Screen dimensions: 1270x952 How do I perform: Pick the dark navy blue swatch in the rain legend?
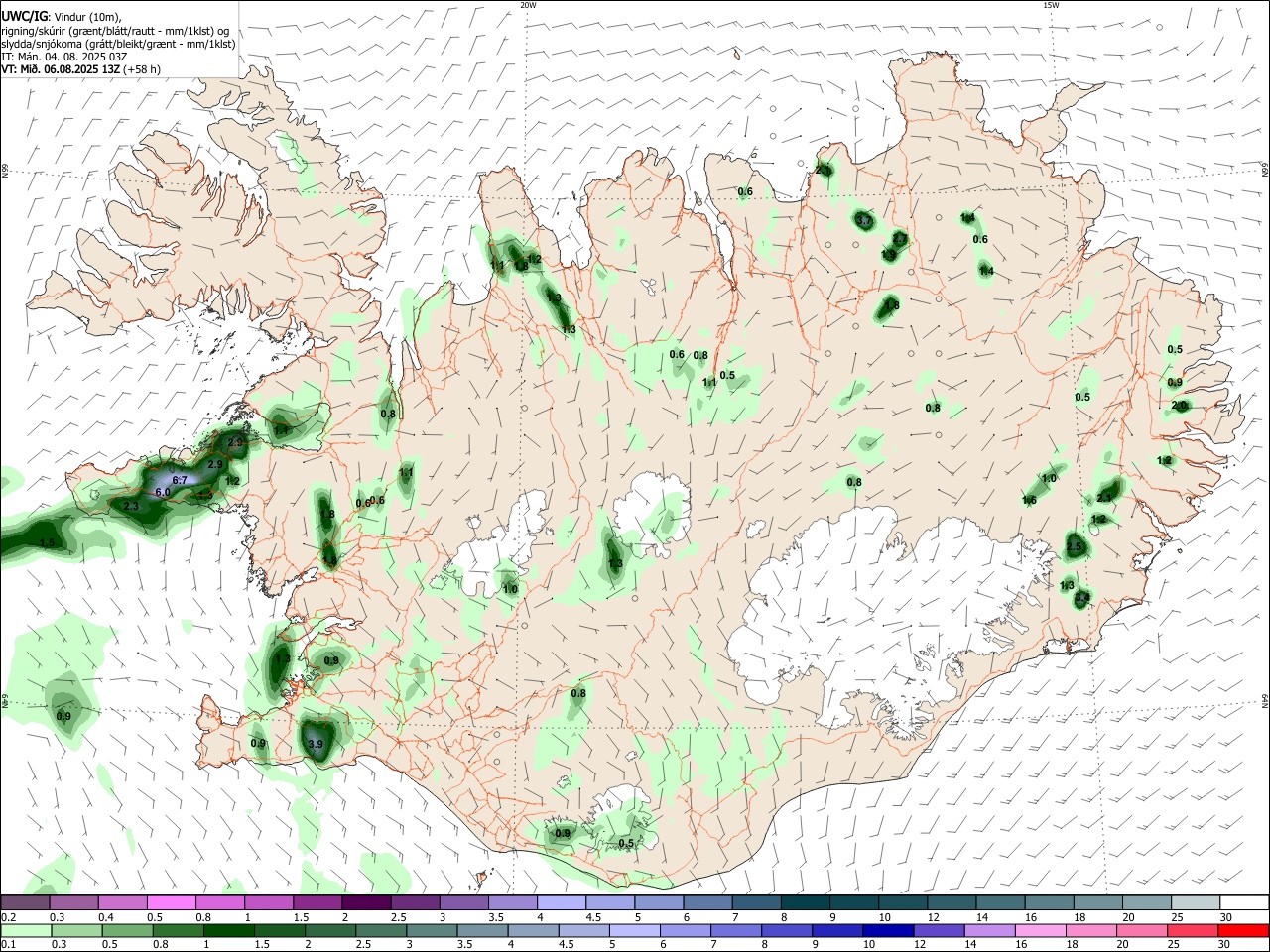pyautogui.click(x=886, y=930)
